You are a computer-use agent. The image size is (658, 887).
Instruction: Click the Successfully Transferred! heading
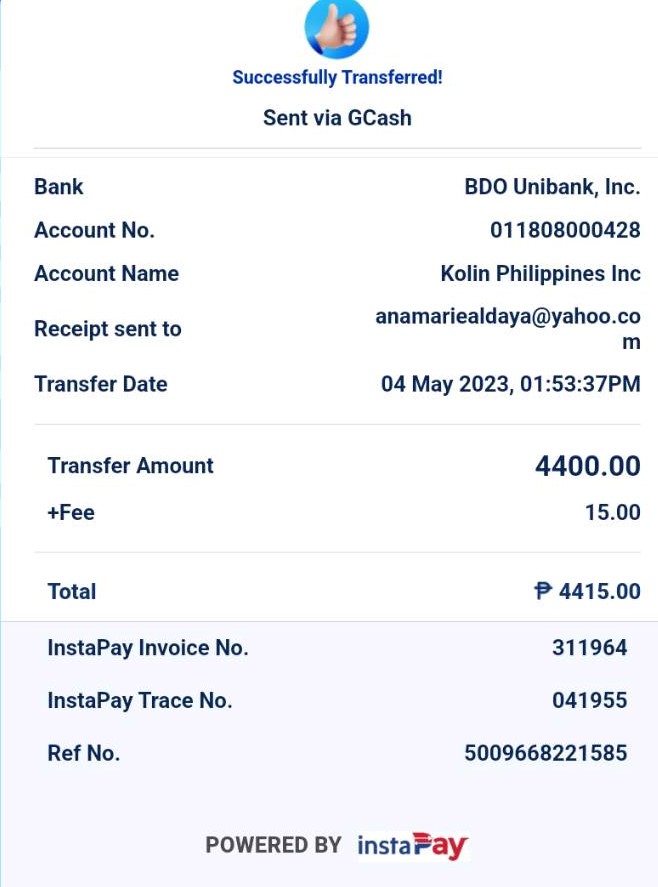[337, 77]
